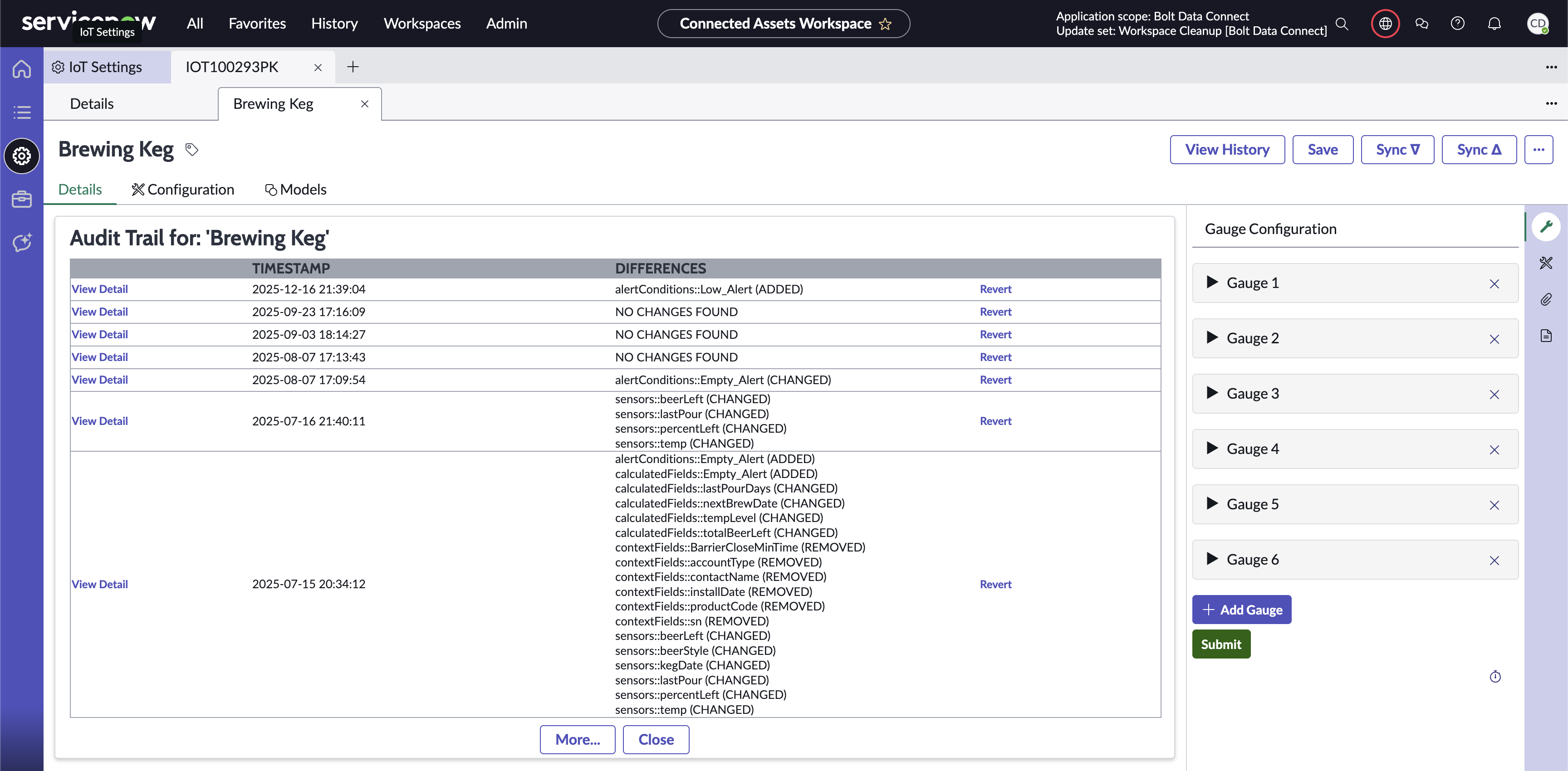The height and width of the screenshot is (771, 1568).
Task: Open the History menu
Action: pyautogui.click(x=334, y=24)
